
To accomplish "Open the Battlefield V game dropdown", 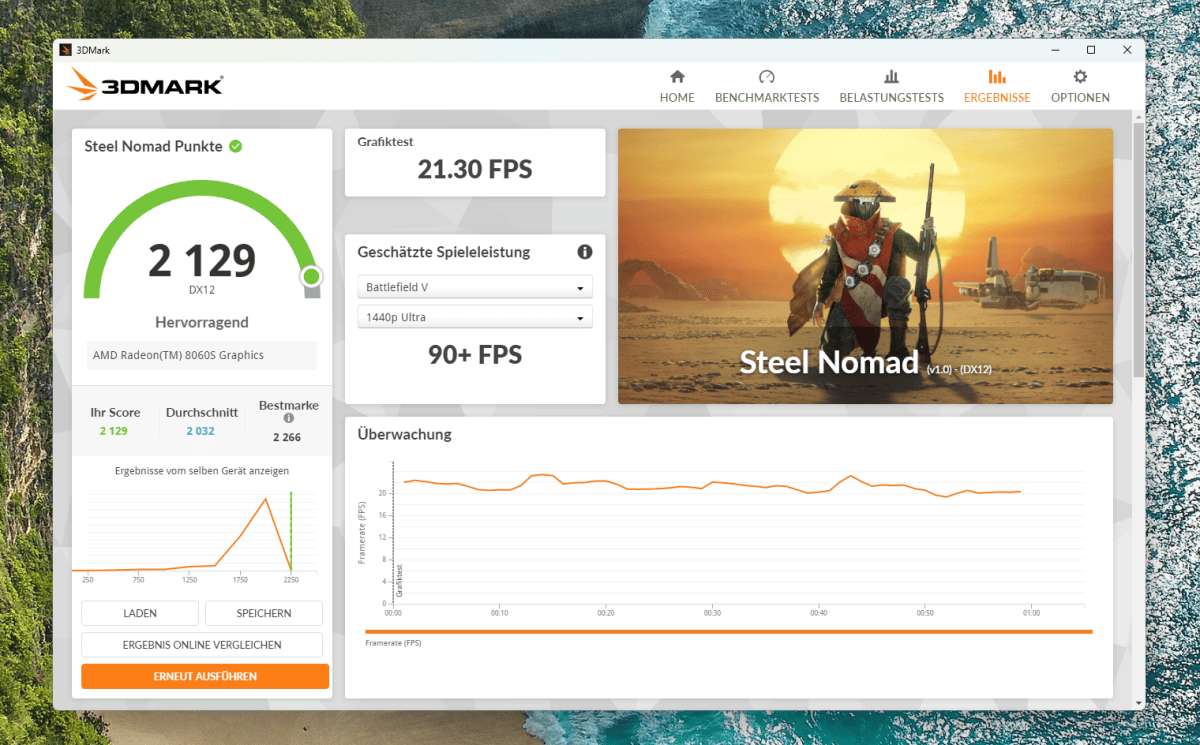I will pyautogui.click(x=475, y=287).
